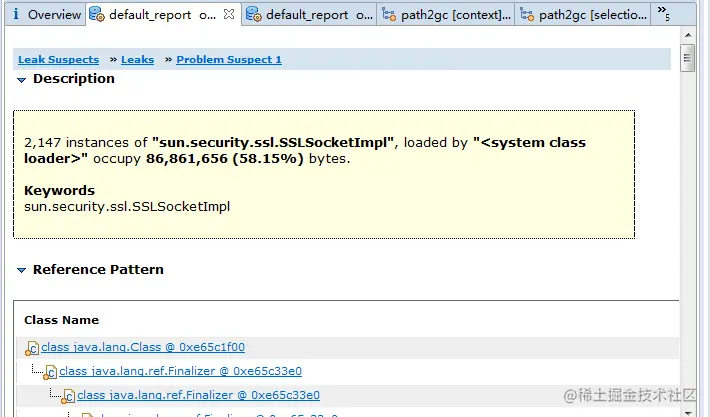Switch to the Overview tab
710x417 pixels.
[x=46, y=14]
